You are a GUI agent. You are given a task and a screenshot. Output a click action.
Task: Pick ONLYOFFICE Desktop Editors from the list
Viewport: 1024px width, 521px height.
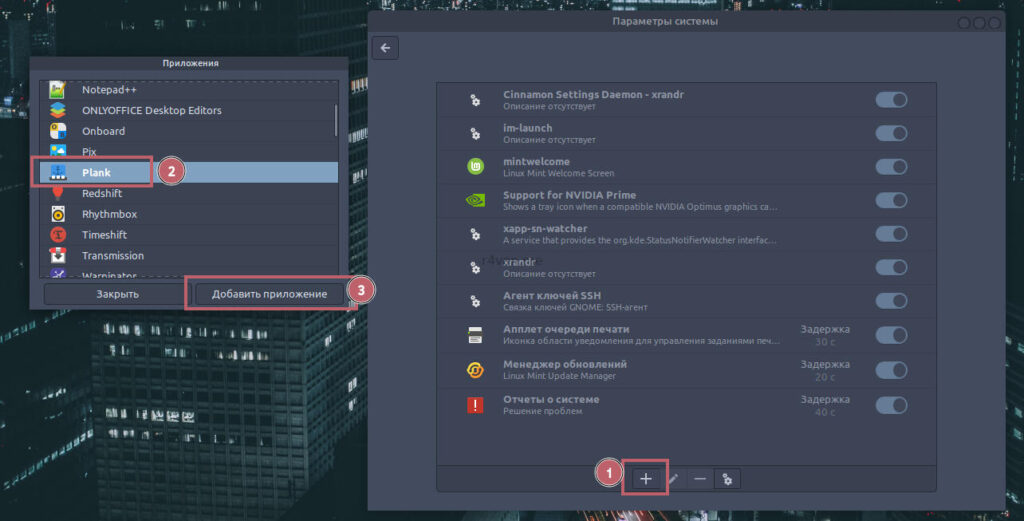pyautogui.click(x=151, y=110)
